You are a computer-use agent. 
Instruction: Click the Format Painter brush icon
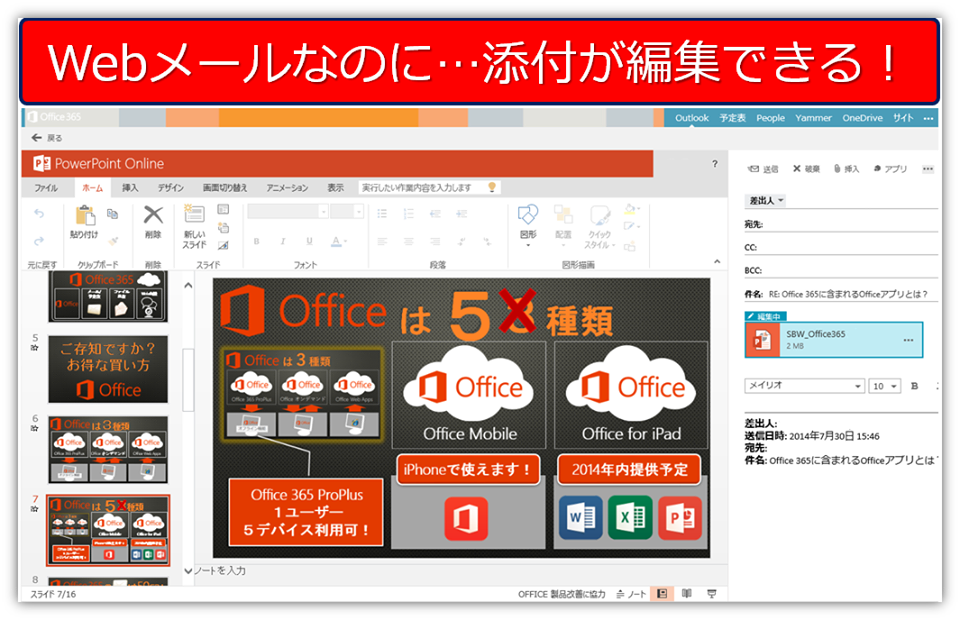point(113,241)
